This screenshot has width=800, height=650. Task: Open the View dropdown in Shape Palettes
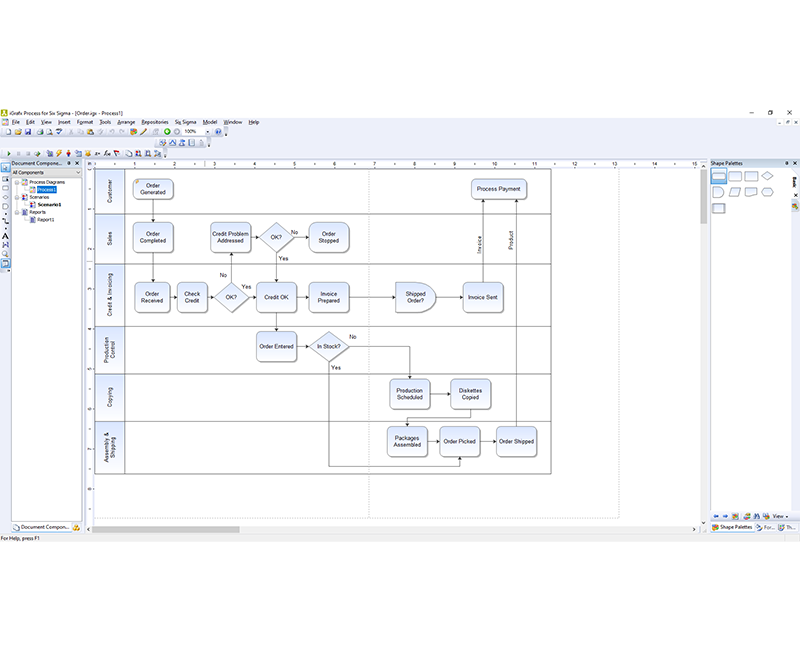pyautogui.click(x=780, y=516)
